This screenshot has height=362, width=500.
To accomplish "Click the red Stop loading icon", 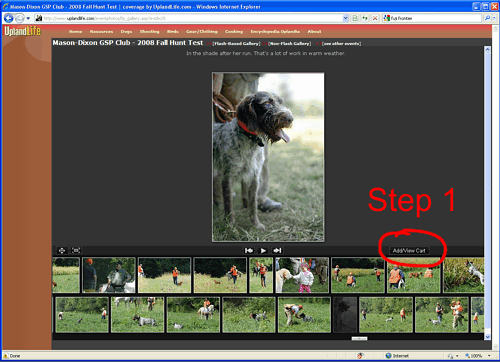I will pos(375,18).
